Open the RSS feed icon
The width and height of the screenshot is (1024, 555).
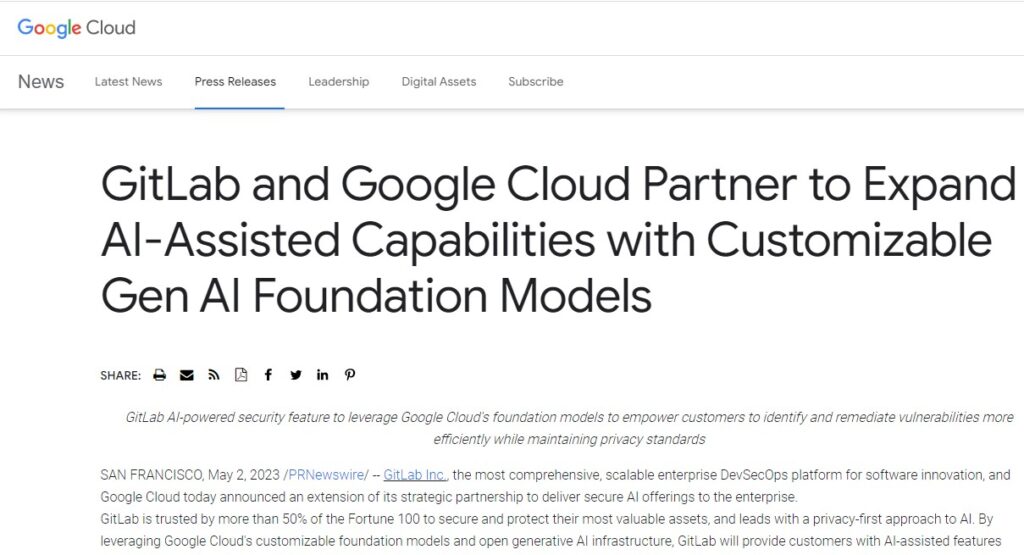[x=214, y=375]
